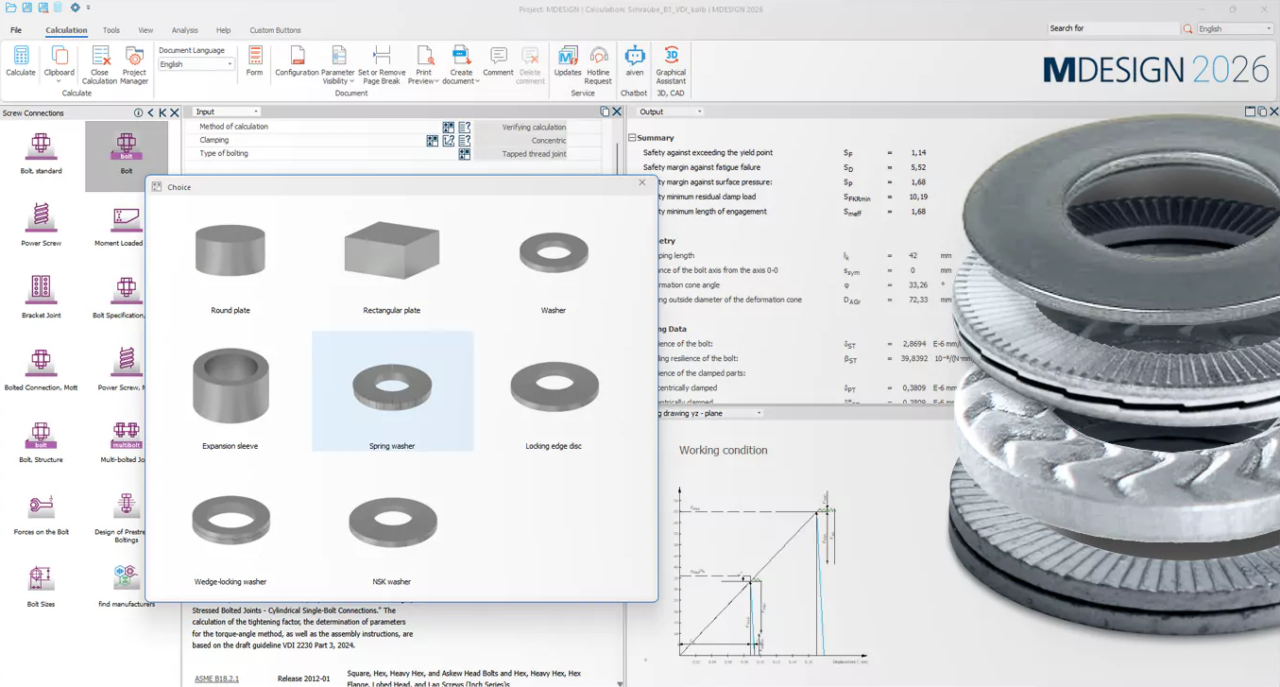Screen dimensions: 1280x687
Task: Open the File menu
Action: (x=16, y=30)
